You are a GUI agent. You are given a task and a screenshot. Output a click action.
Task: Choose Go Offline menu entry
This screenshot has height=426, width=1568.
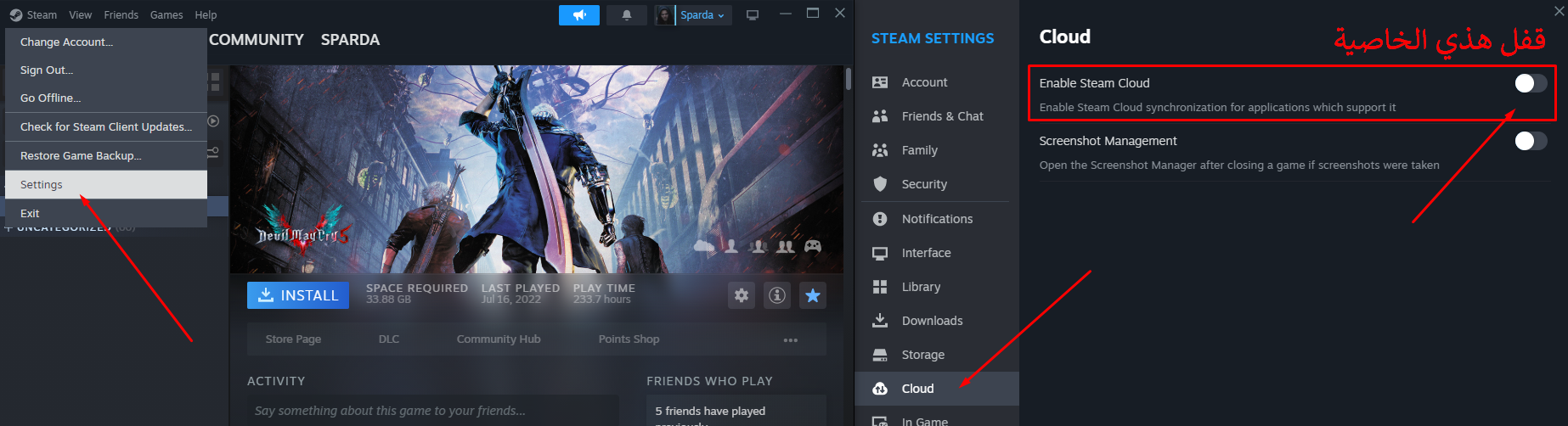(51, 98)
